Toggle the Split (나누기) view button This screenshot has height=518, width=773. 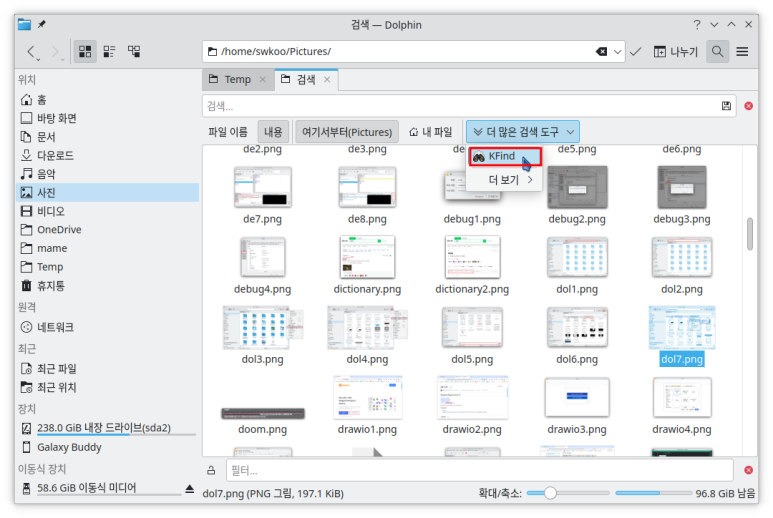[x=676, y=51]
